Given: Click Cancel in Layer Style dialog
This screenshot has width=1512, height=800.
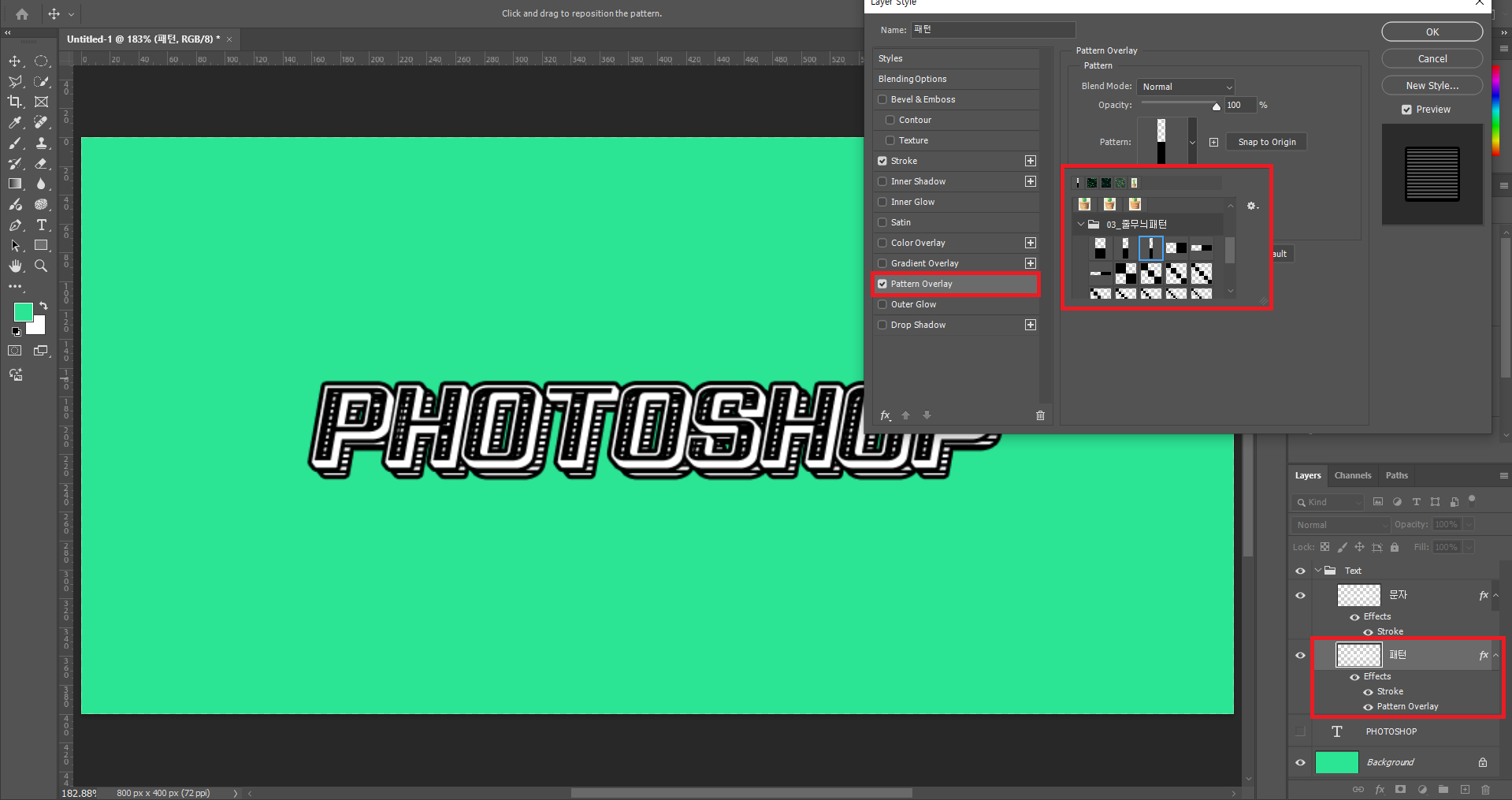Looking at the screenshot, I should (1432, 58).
